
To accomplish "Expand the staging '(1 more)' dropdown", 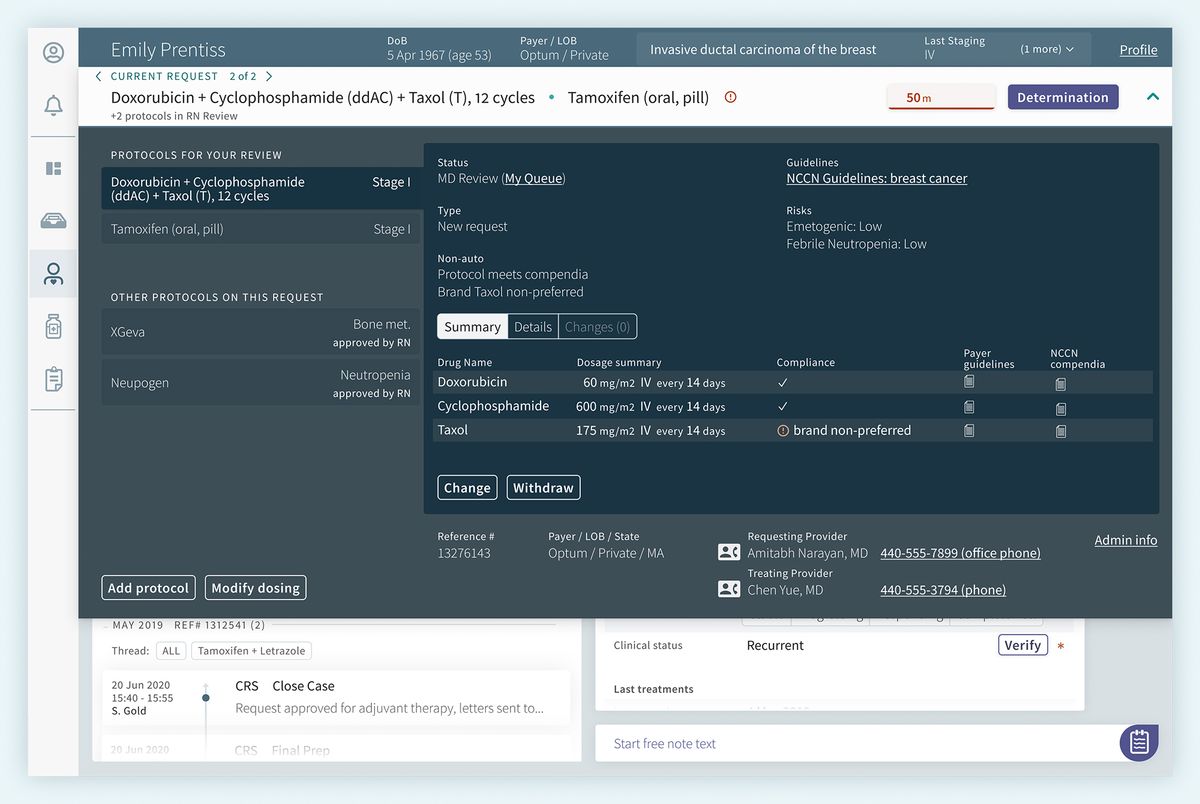I will pos(1047,49).
